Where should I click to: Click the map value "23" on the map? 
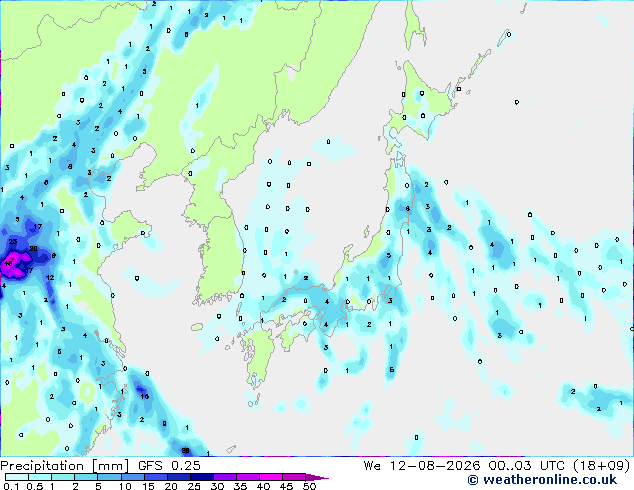point(13,241)
